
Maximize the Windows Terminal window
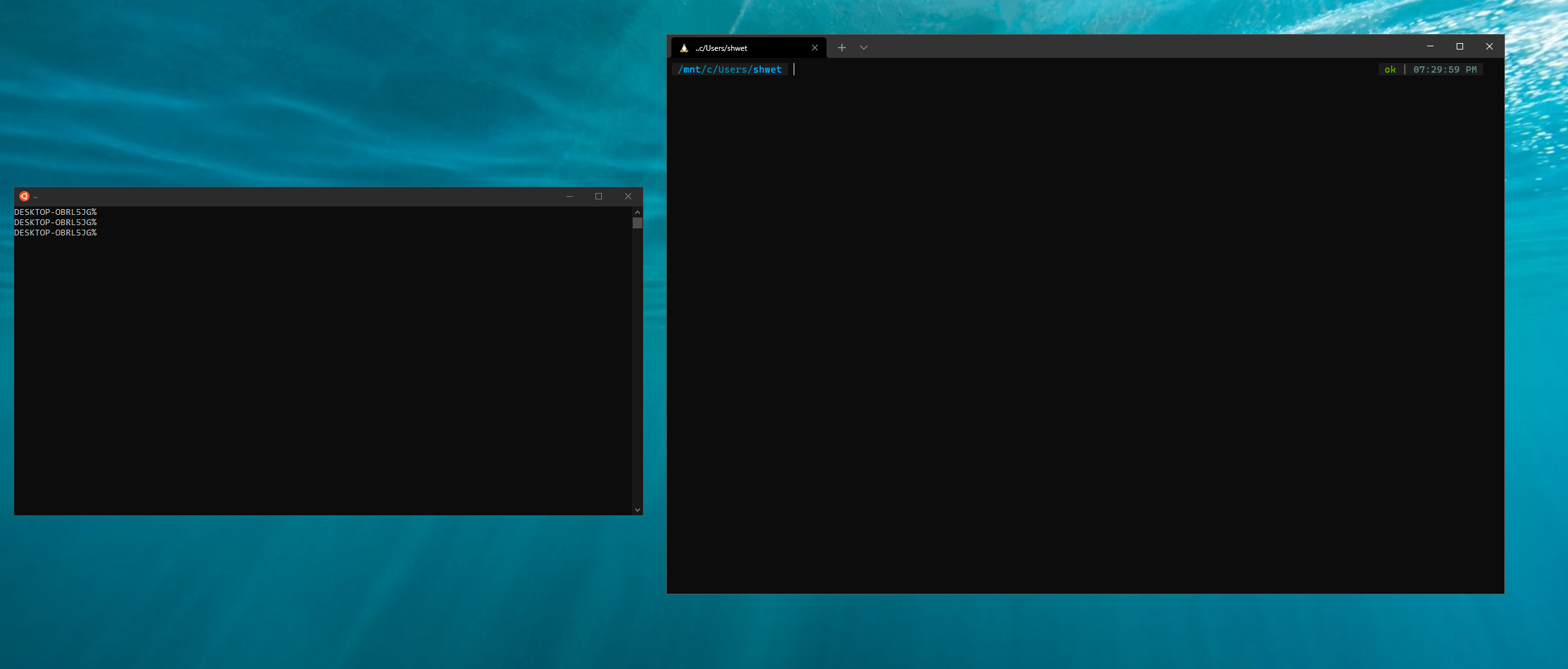[x=1460, y=46]
